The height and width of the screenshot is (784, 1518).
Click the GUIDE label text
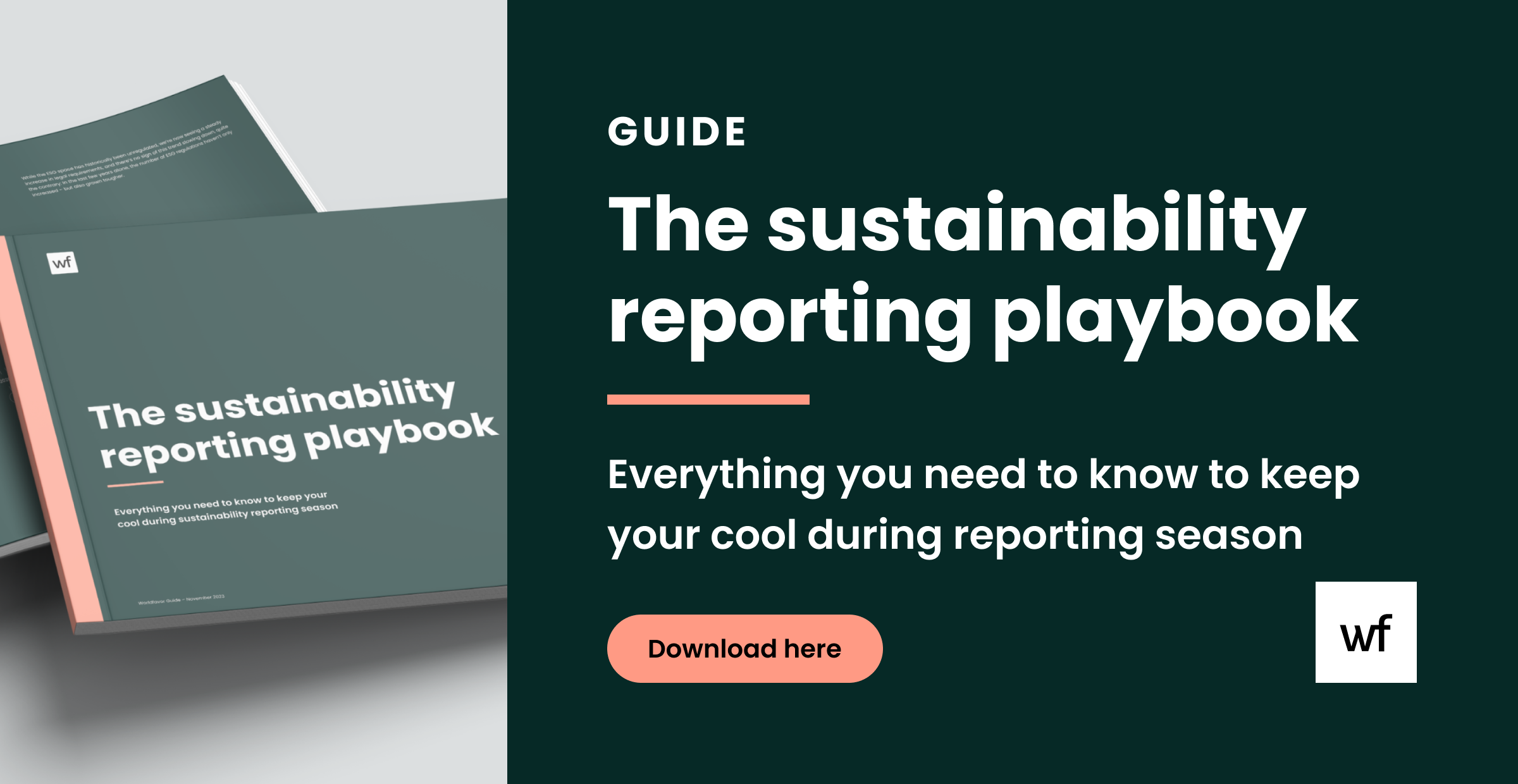pos(677,132)
